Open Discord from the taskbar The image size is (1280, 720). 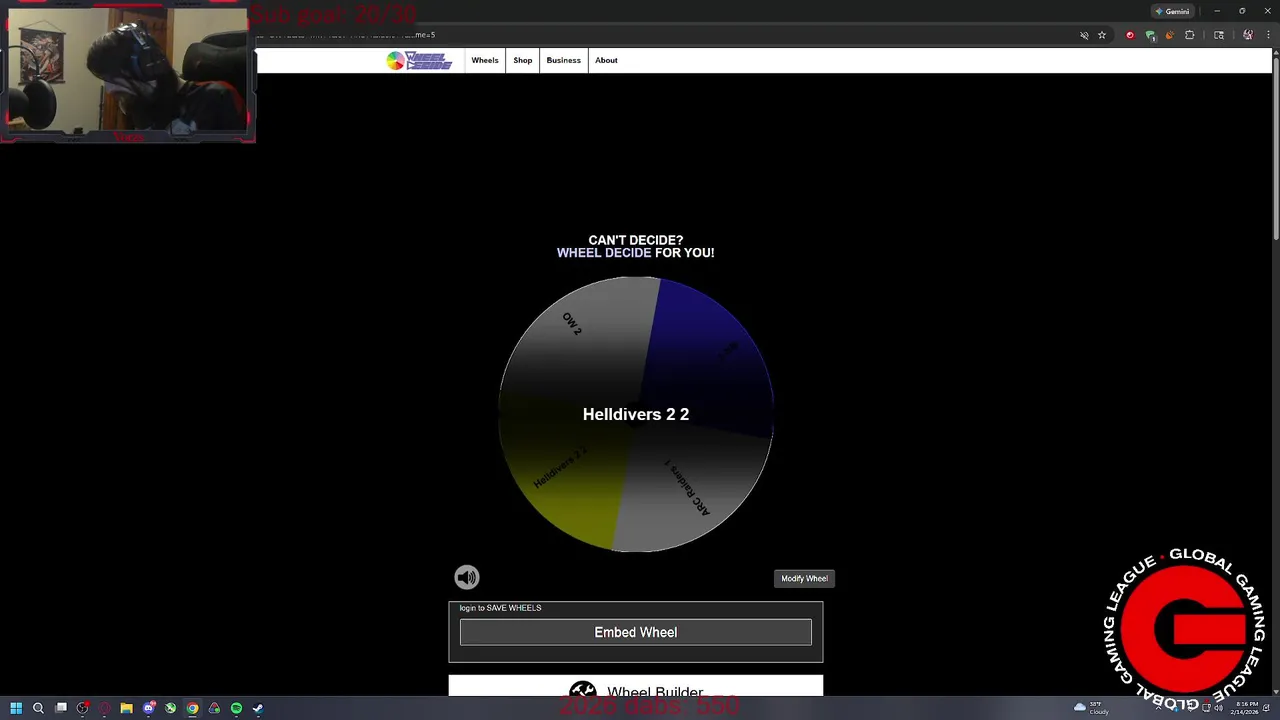[x=148, y=708]
